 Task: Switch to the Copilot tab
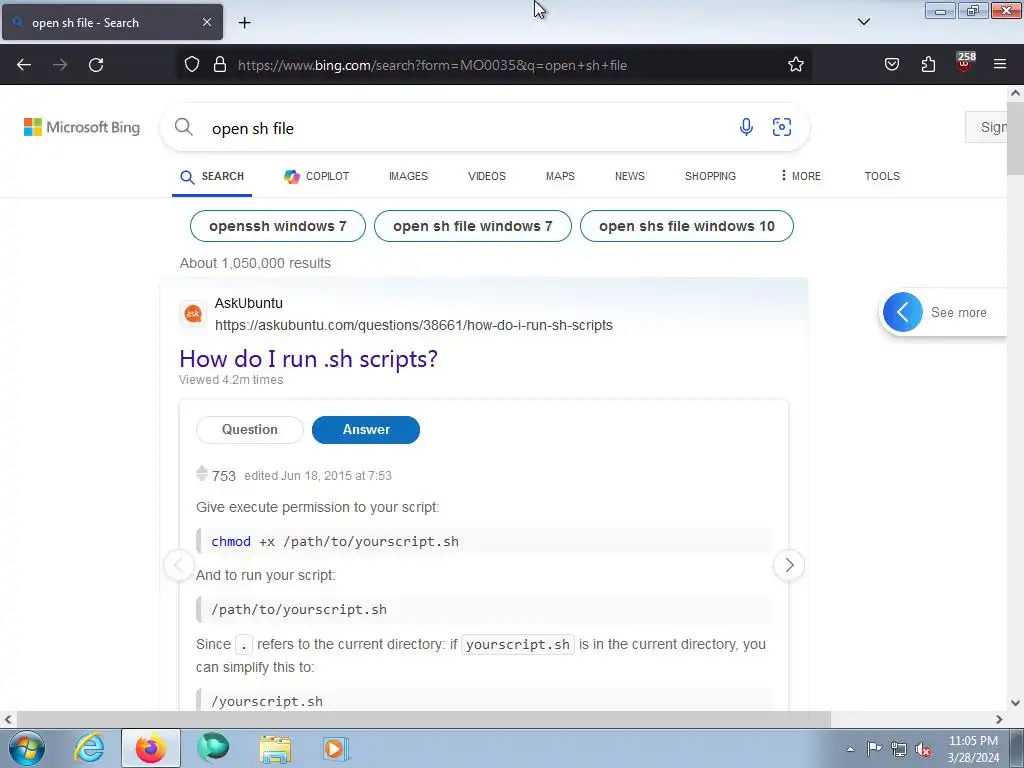(317, 176)
